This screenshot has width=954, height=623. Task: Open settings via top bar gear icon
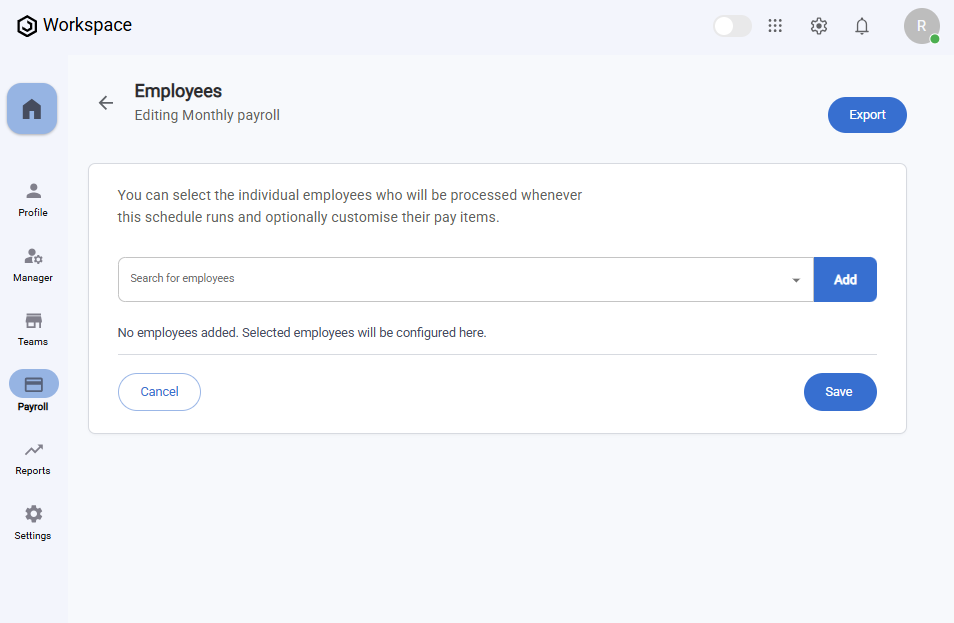[819, 26]
